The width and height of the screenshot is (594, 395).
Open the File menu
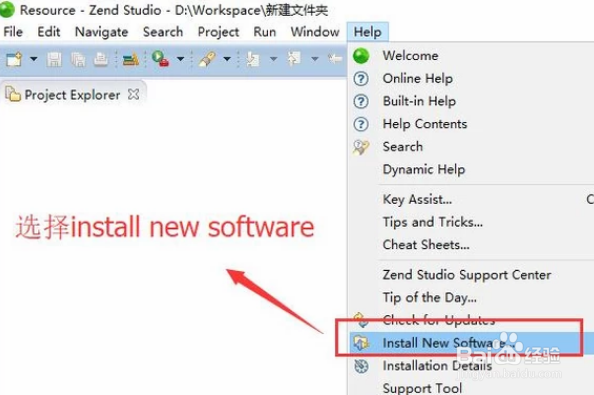tap(13, 32)
